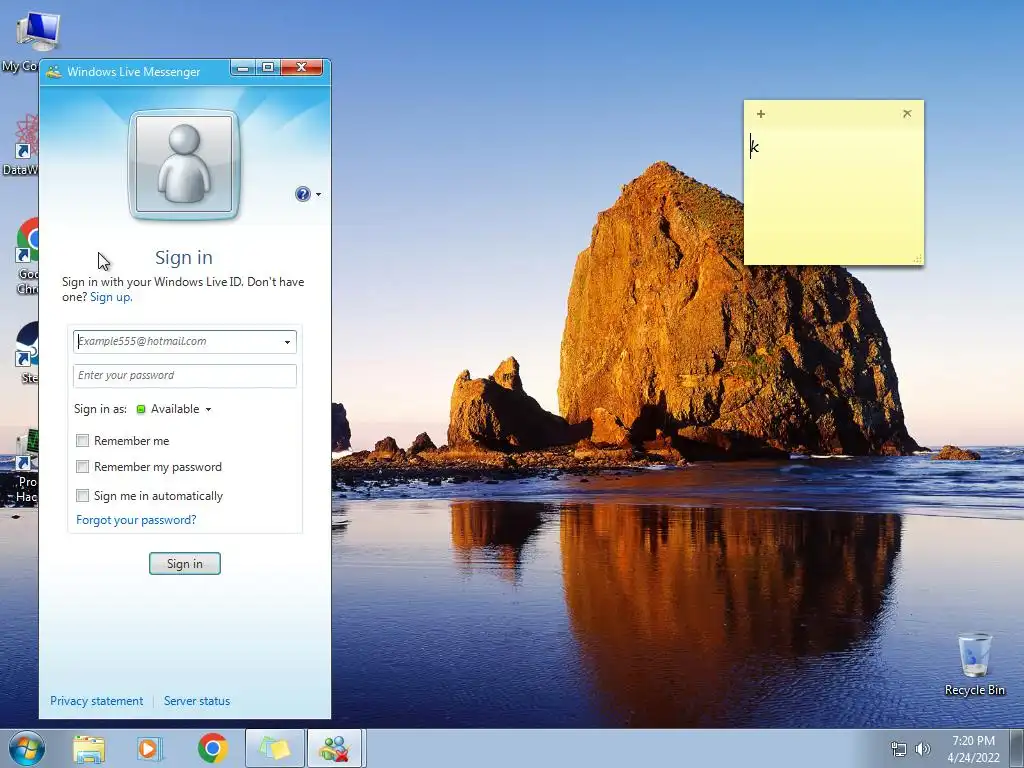
Task: Close the Windows Live Messenger window
Action: (302, 68)
